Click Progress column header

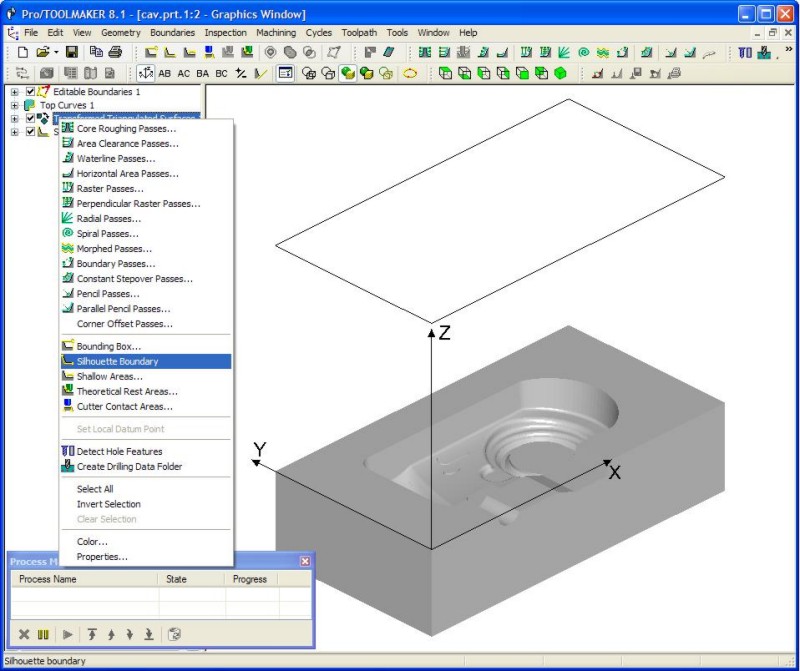coord(251,579)
